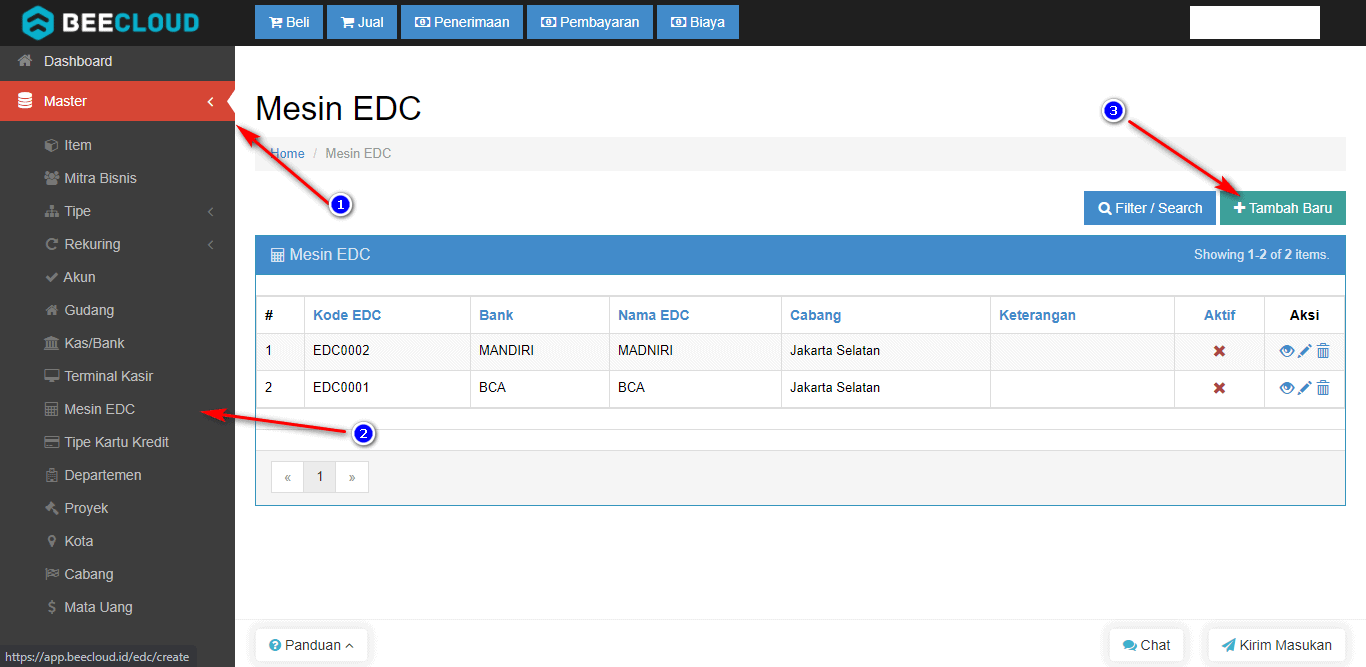Click Jakarta Selatan in EDC0001 row
Viewport: 1366px width, 667px height.
pyautogui.click(x=835, y=388)
